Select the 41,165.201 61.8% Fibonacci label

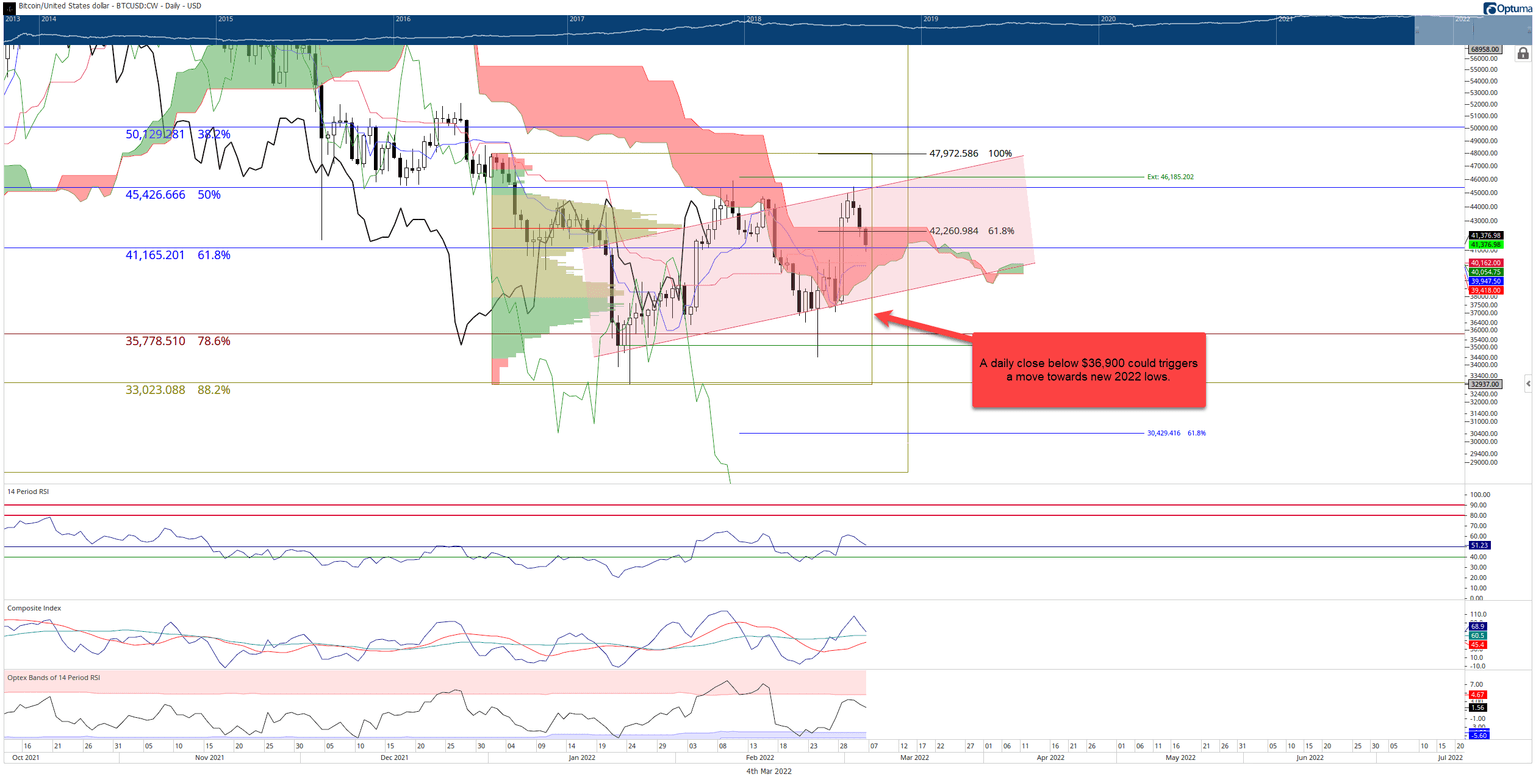pos(178,255)
